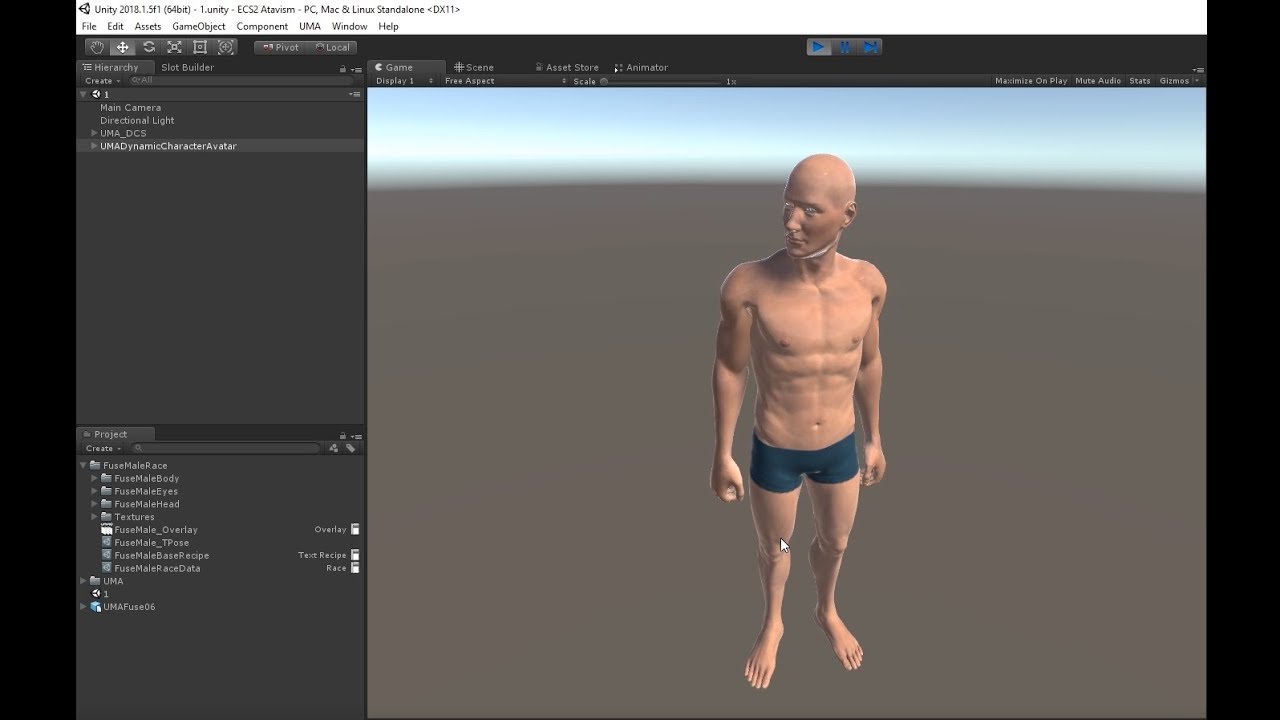Open the Window menu

[349, 26]
